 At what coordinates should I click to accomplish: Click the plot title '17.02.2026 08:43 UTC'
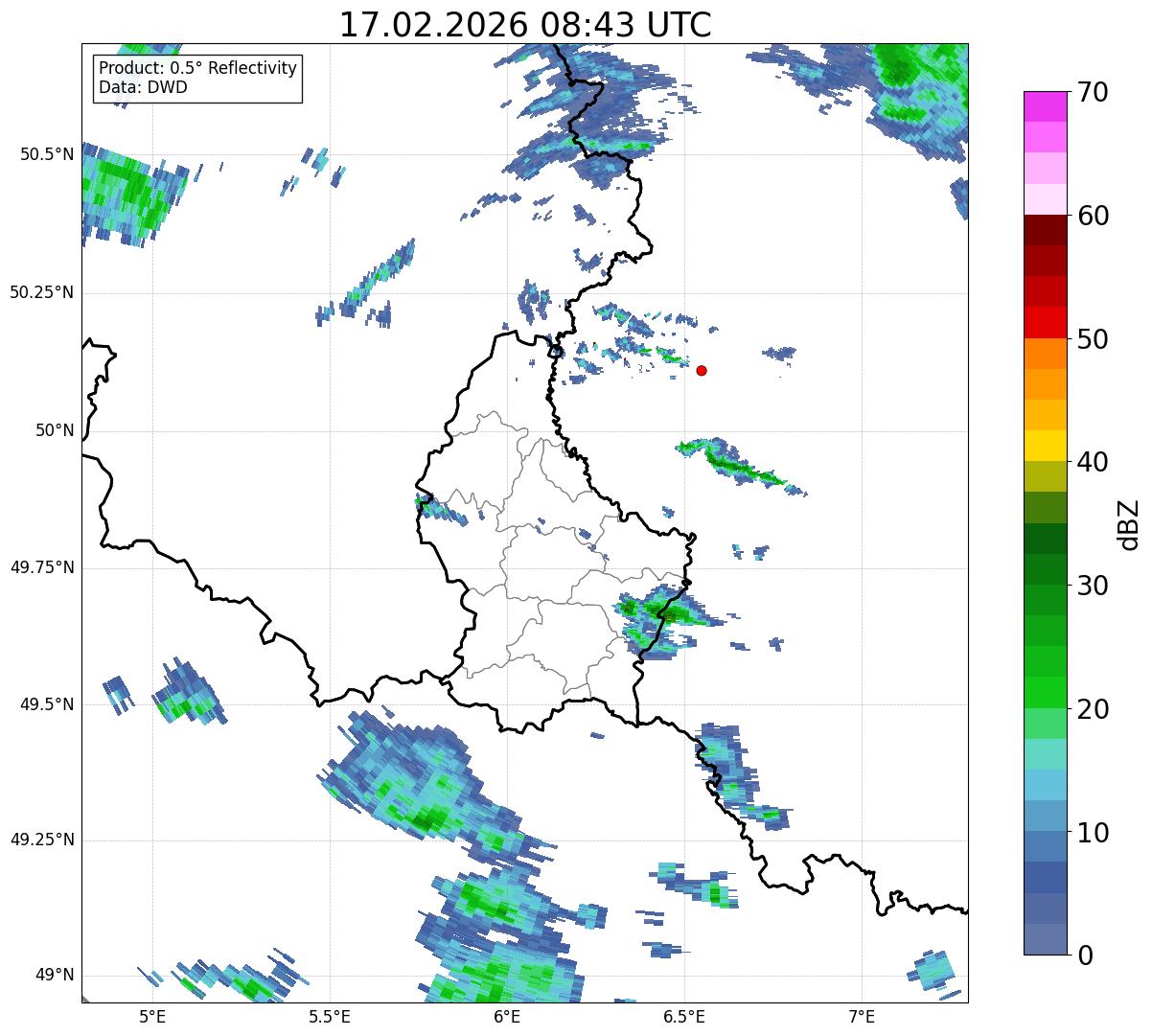525,25
